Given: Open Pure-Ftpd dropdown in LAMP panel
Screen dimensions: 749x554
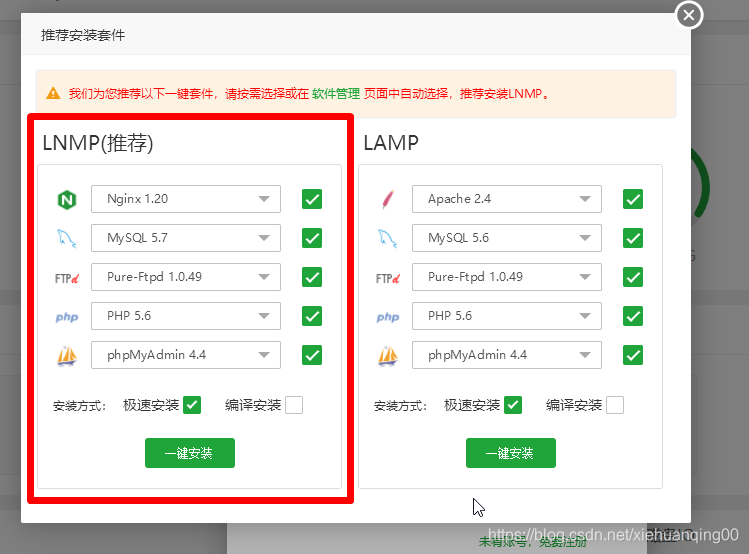Looking at the screenshot, I should click(507, 277).
